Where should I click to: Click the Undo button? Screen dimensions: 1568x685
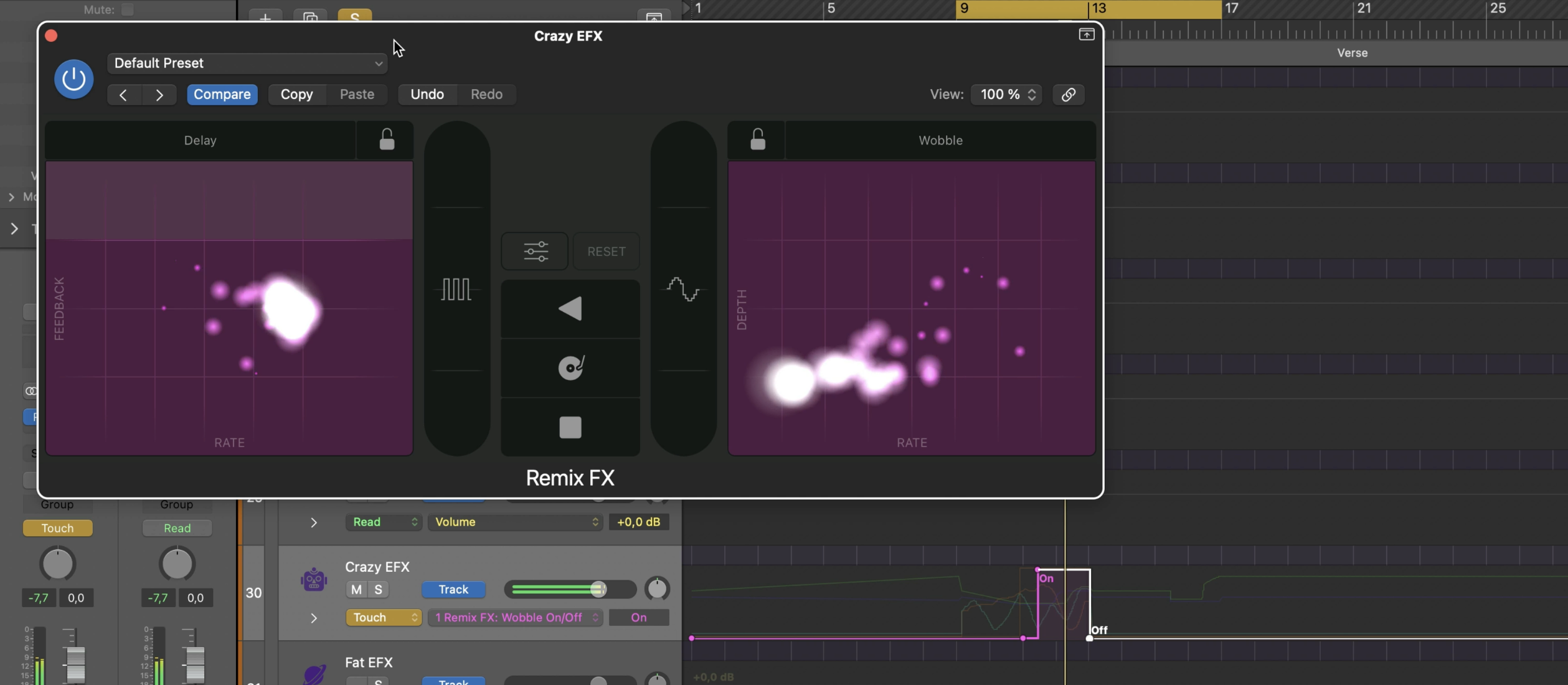427,95
